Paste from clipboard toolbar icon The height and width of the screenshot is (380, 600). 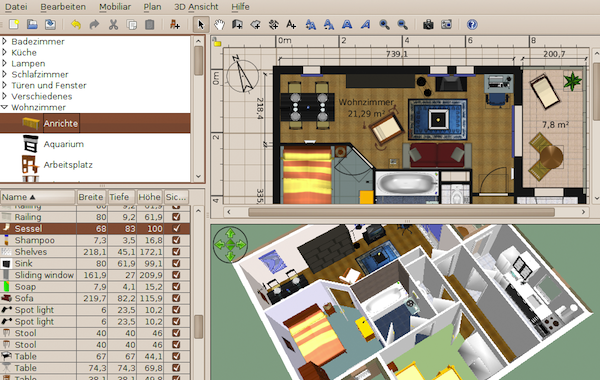(x=149, y=24)
